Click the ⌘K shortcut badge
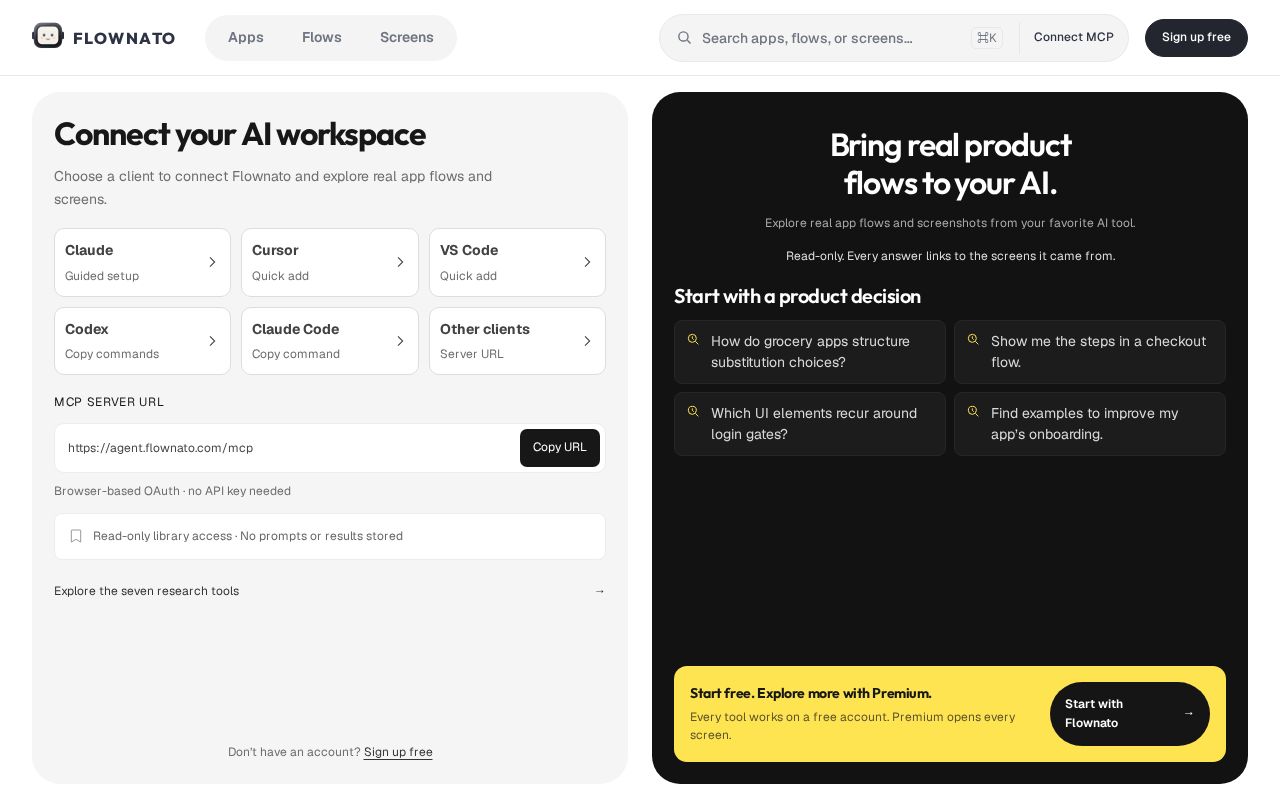Screen dimensions: 1280x800 987,38
